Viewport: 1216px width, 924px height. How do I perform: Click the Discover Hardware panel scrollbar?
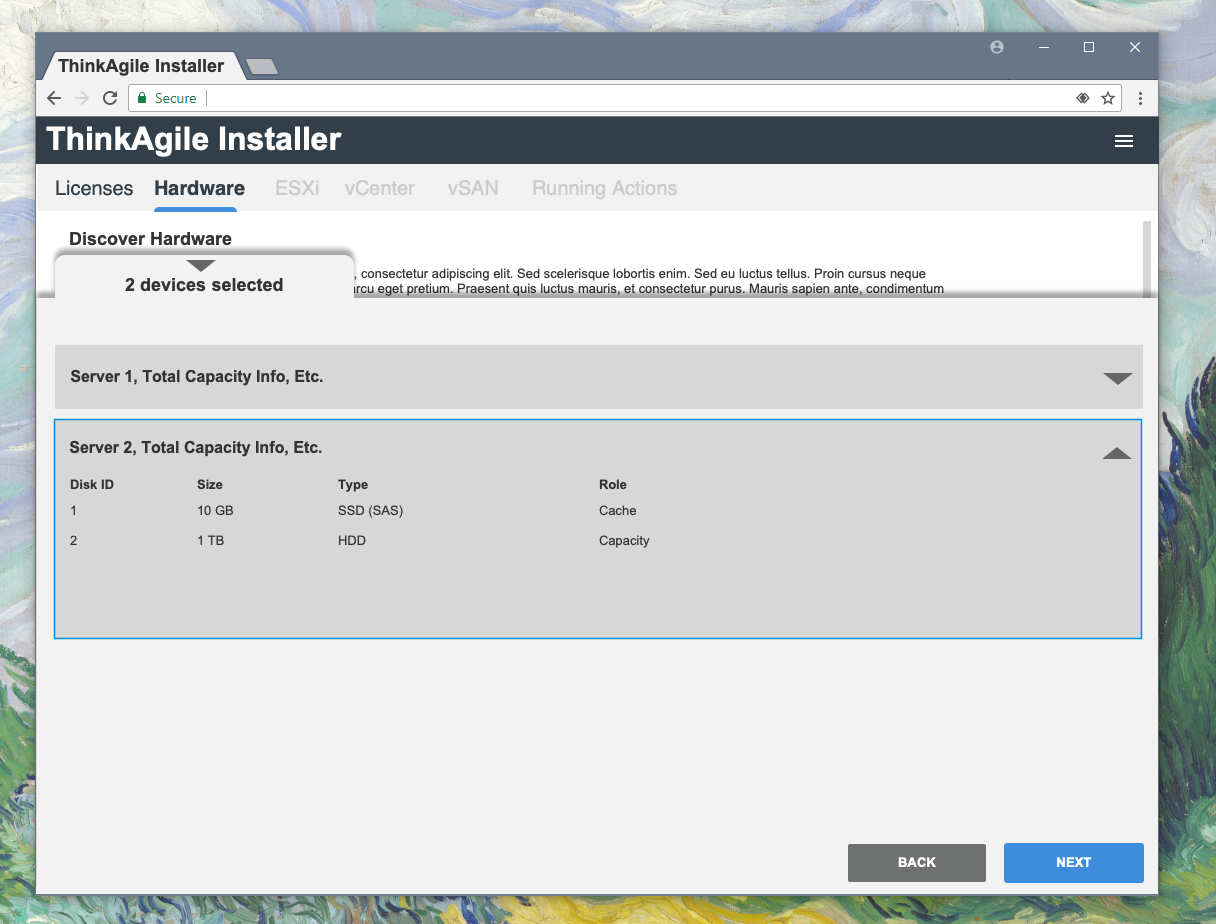click(1146, 258)
